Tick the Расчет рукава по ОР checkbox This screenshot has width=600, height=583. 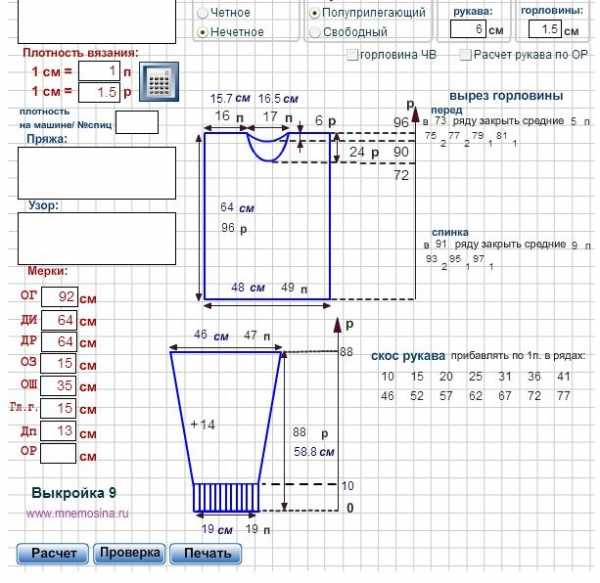point(466,56)
